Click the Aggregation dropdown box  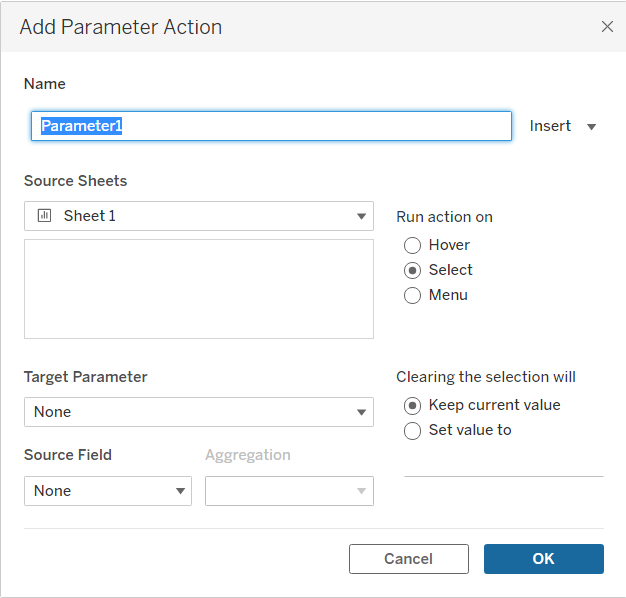point(289,491)
